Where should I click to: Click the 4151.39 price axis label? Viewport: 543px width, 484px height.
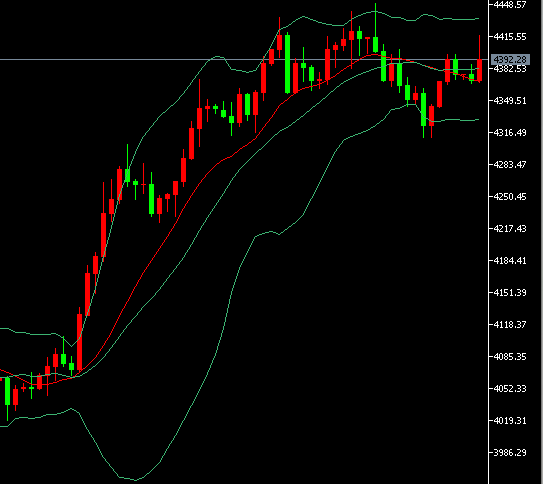(x=510, y=293)
